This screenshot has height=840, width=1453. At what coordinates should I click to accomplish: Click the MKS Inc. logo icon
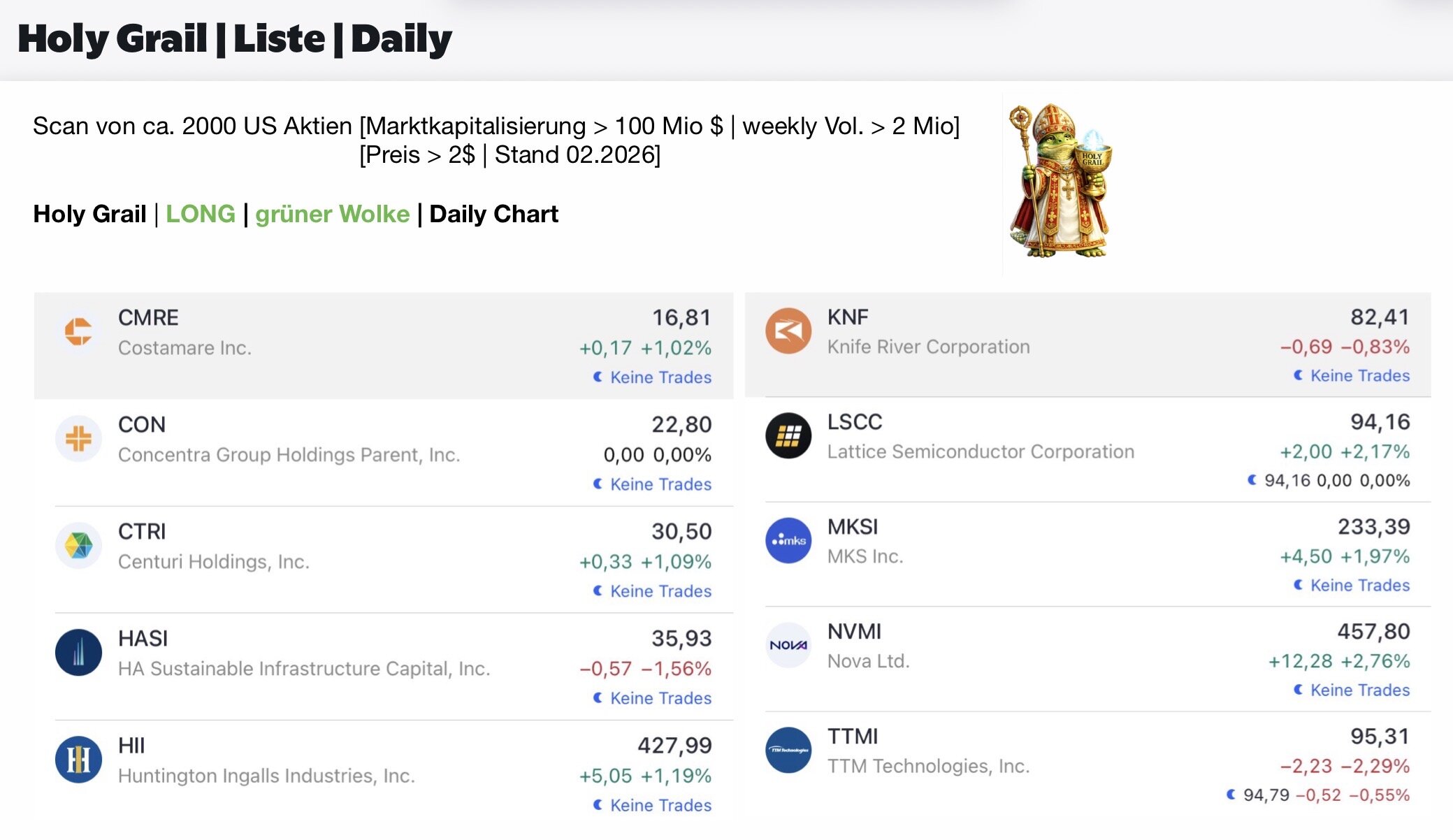click(x=788, y=541)
